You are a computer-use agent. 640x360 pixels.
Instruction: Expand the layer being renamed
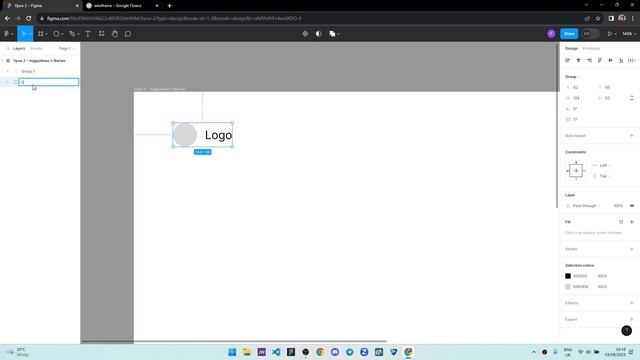click(8, 82)
